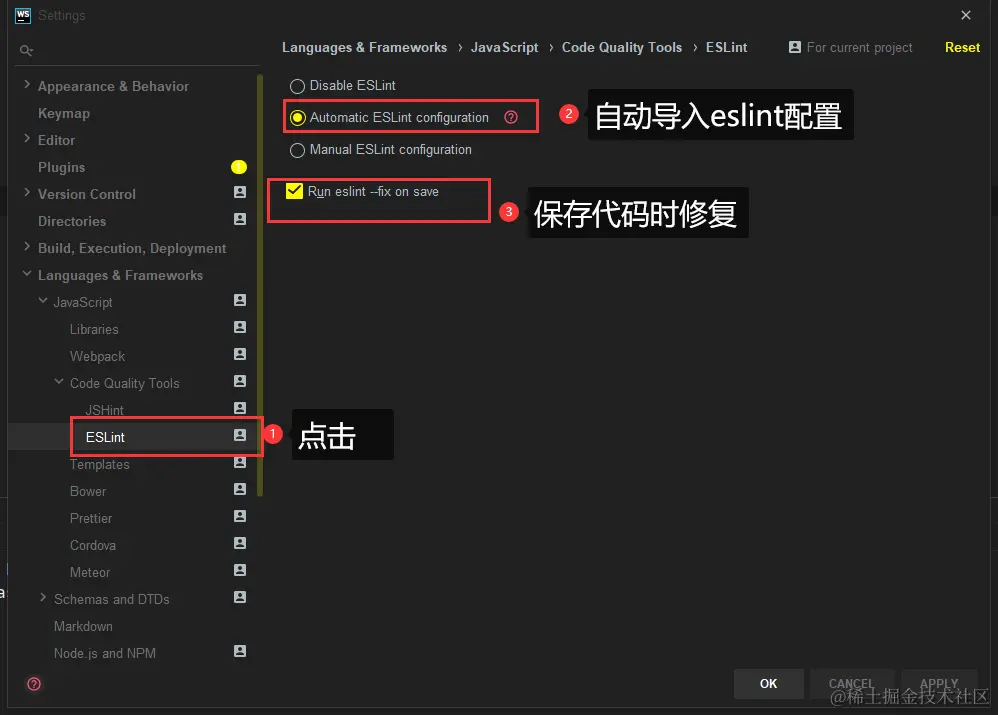Click the settings tree vertical scrollbar

(x=260, y=285)
